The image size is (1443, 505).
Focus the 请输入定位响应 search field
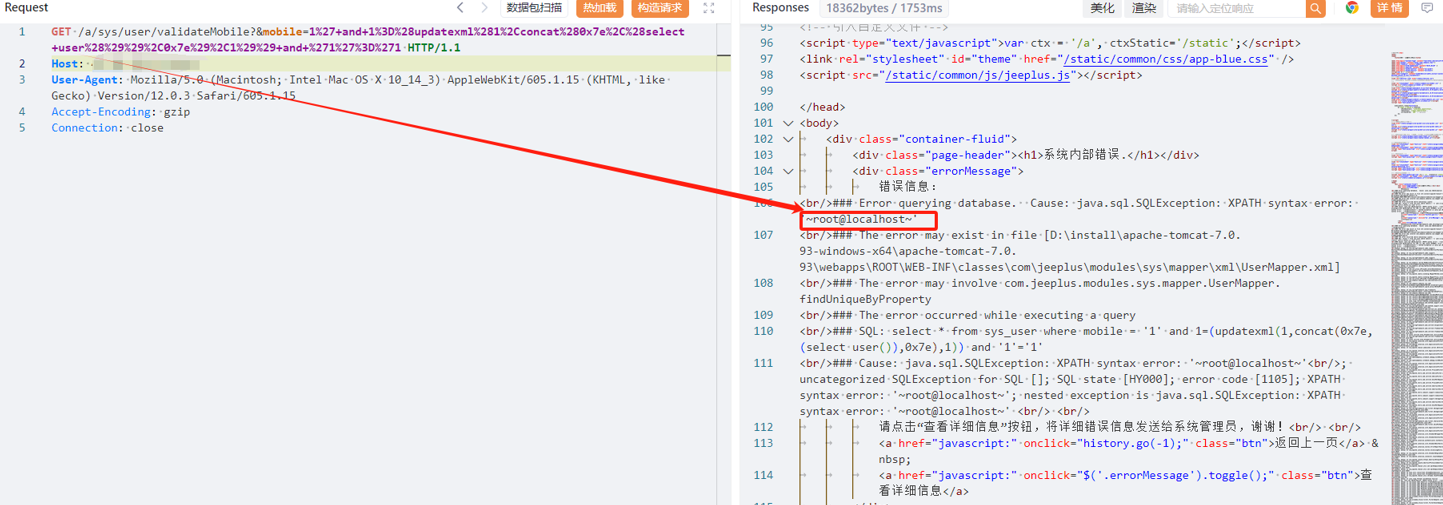coord(1237,8)
